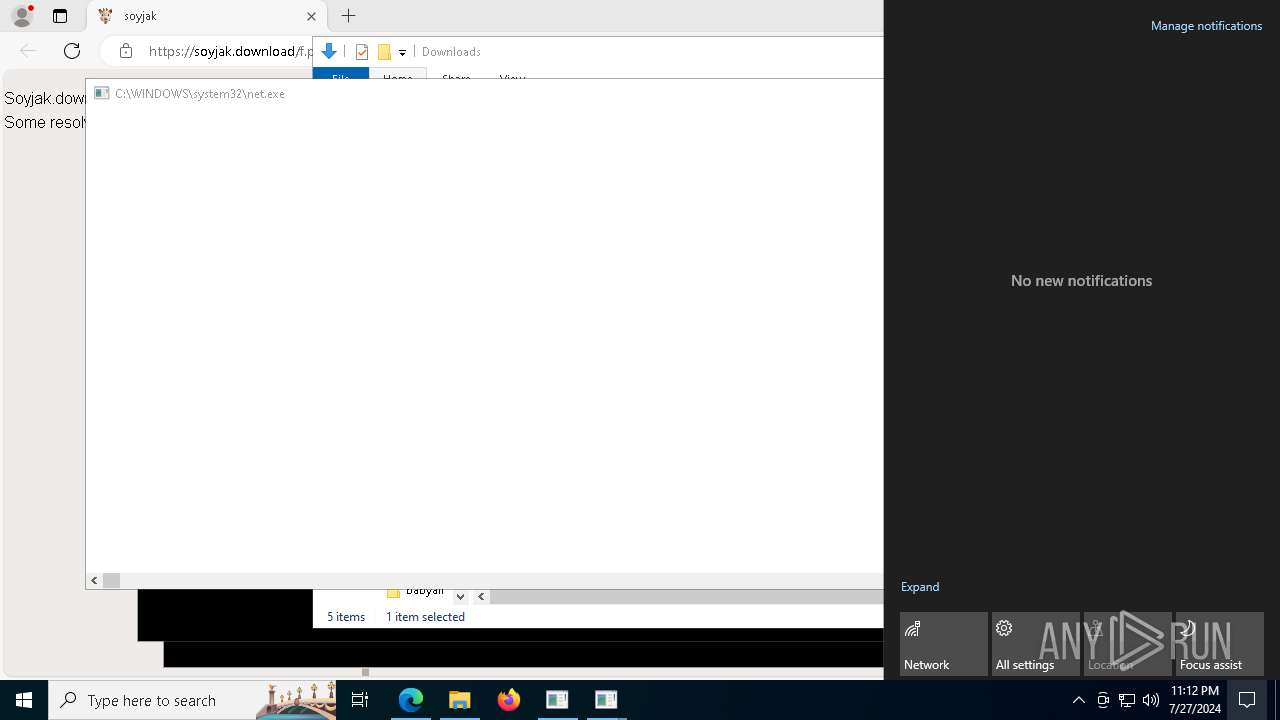Refresh the soyjak page
Screen dimensions: 1280x720
coord(72,51)
